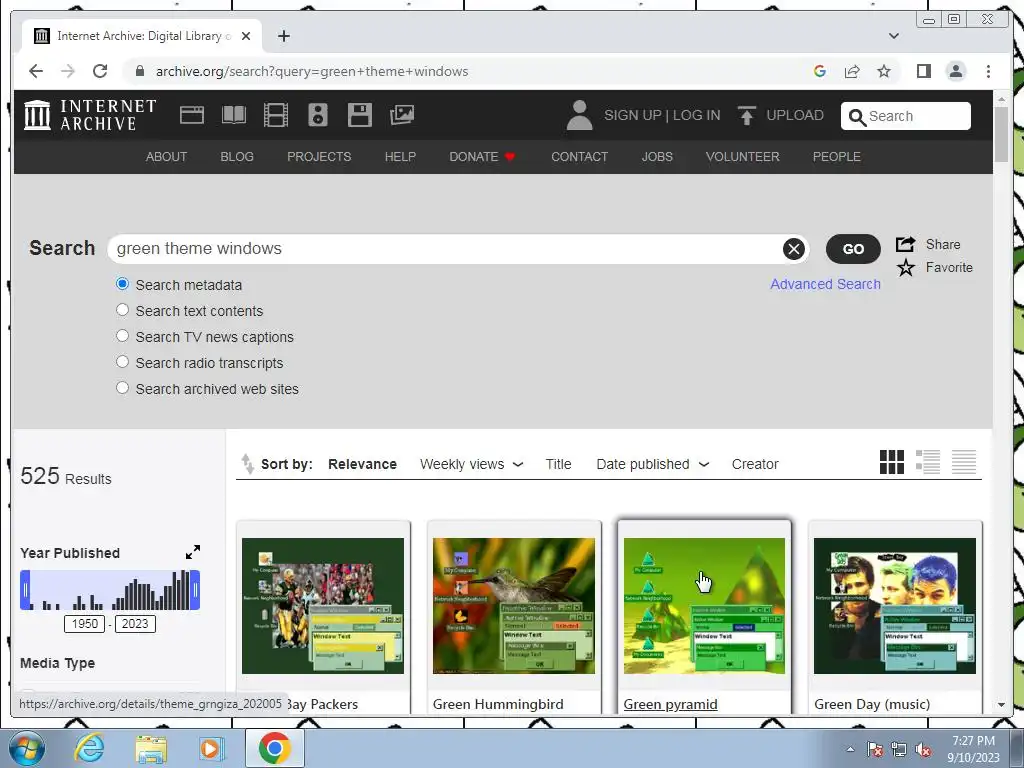Open the Texts book icon
Screen dimensions: 1024x768
(234, 115)
